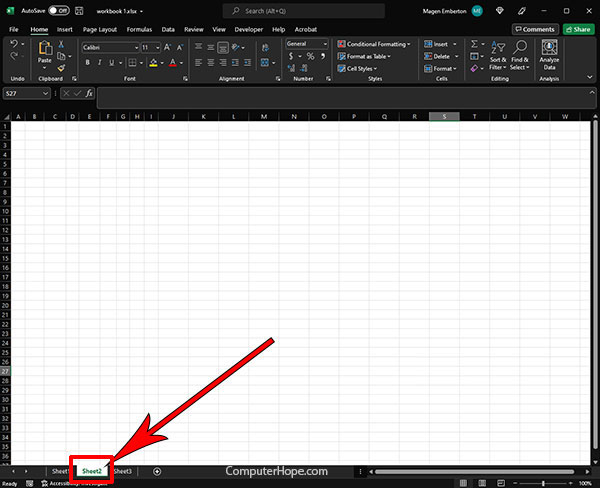
Task: Toggle Top Align vertical alignment
Action: coord(198,47)
